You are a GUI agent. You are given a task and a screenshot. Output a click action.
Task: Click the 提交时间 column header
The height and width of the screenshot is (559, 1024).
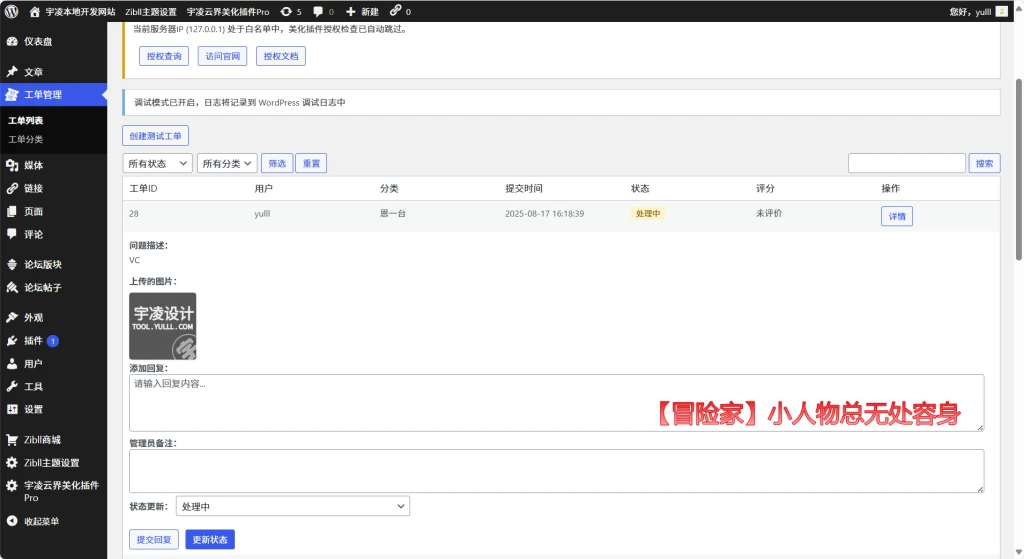click(524, 188)
